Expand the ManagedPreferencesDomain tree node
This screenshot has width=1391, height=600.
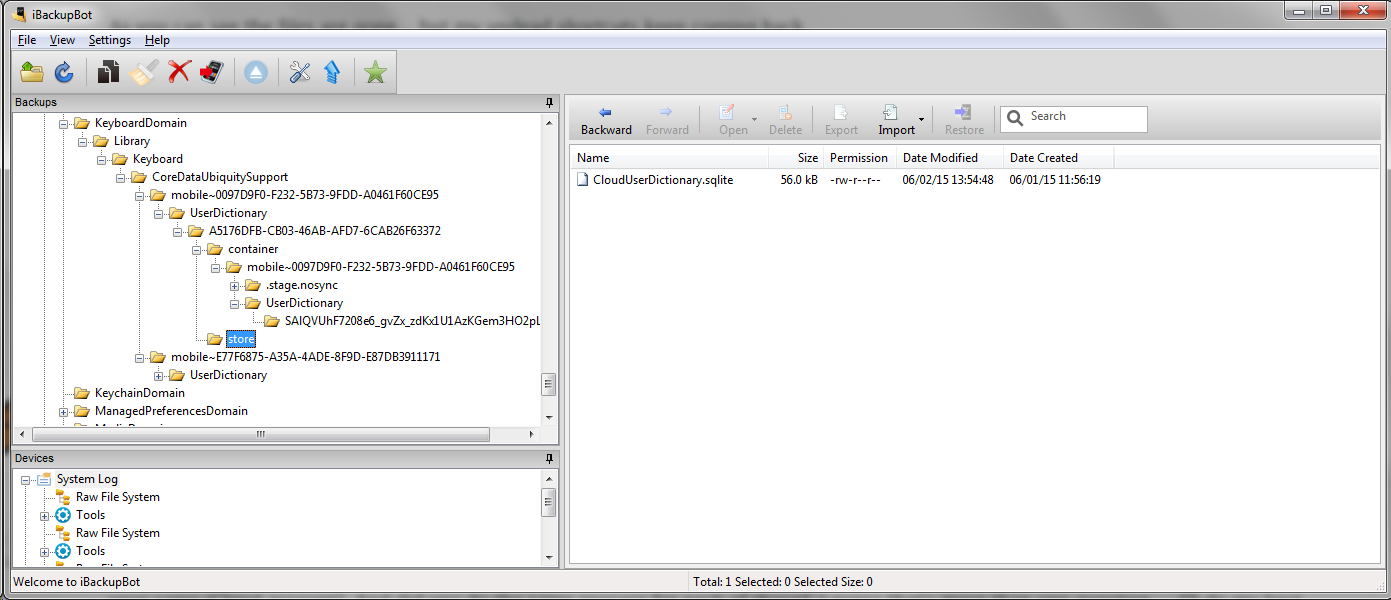64,411
